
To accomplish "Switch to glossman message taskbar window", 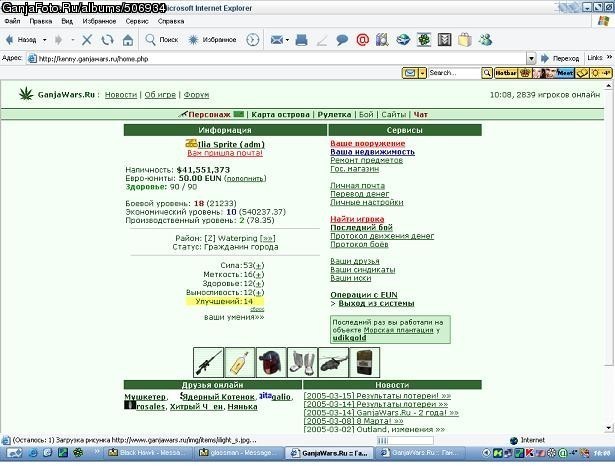I will click(240, 453).
